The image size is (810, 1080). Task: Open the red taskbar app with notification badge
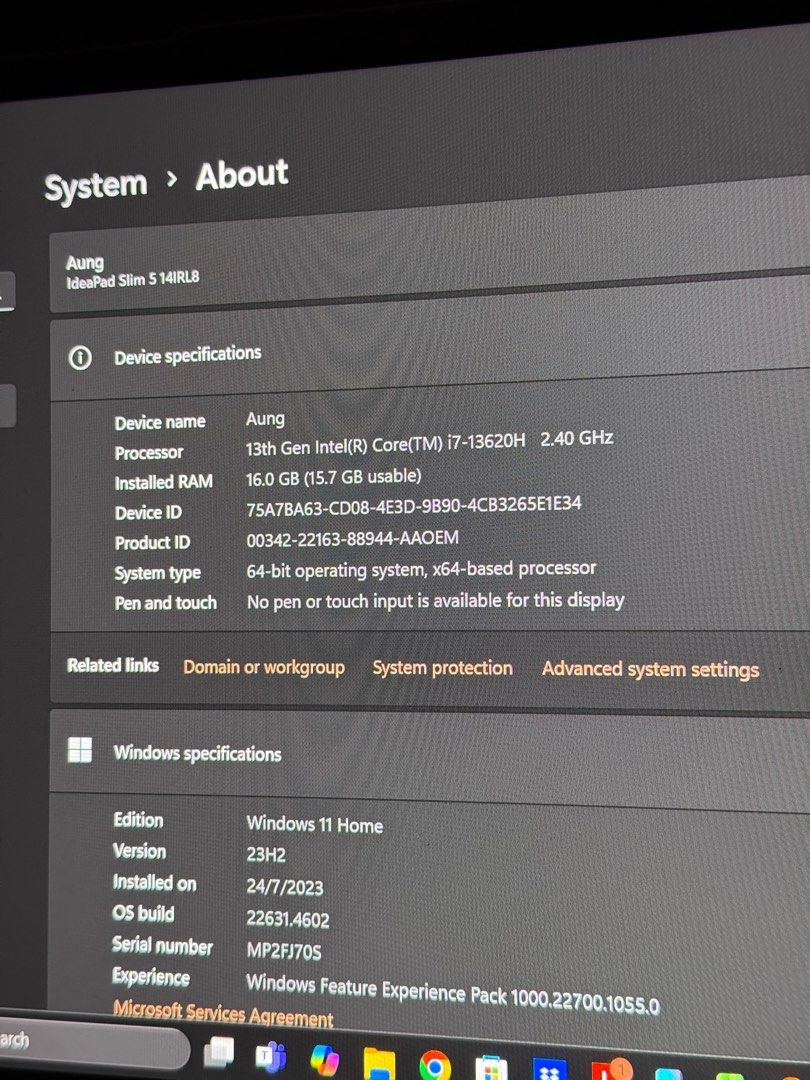[x=610, y=1070]
